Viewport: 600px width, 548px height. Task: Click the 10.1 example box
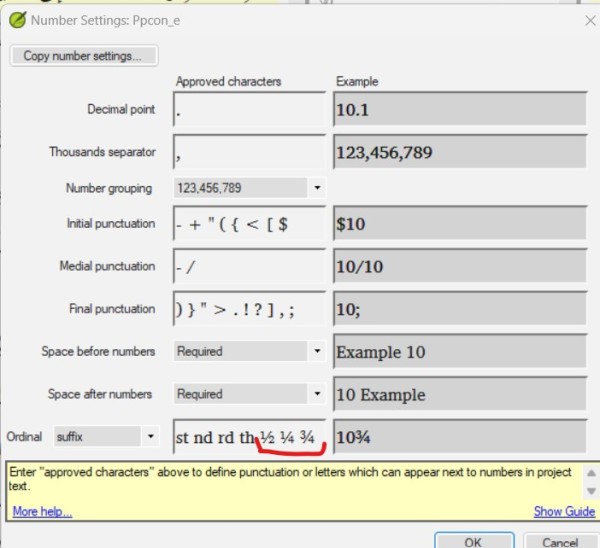click(460, 109)
